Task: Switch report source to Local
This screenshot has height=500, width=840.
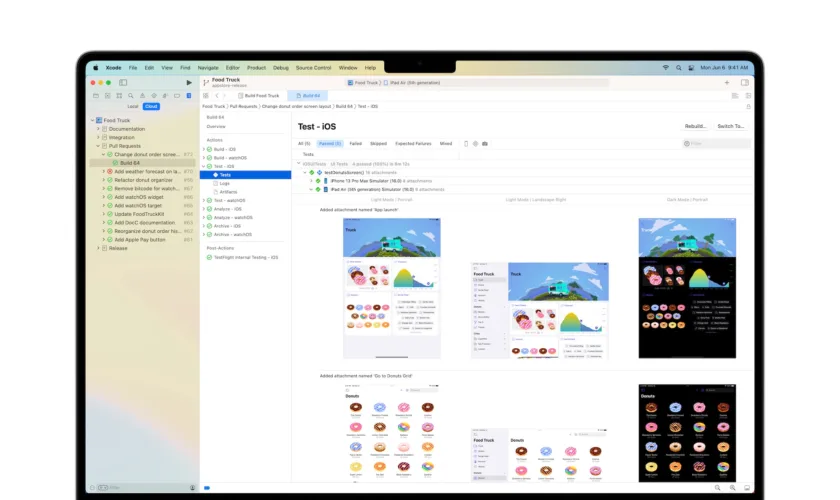Action: [132, 106]
